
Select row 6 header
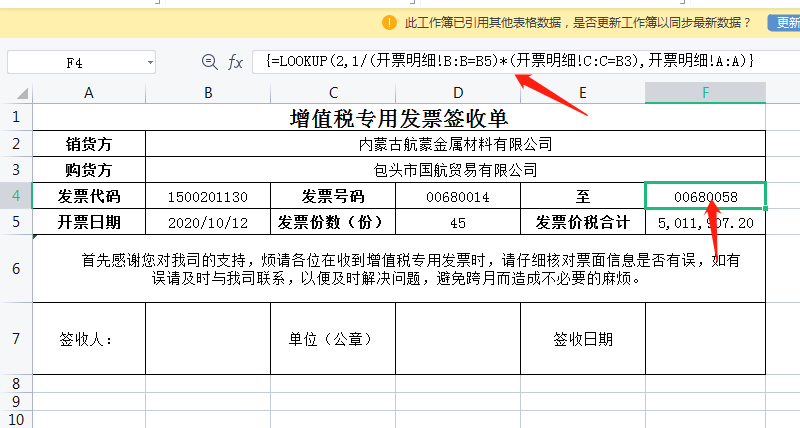(x=16, y=269)
